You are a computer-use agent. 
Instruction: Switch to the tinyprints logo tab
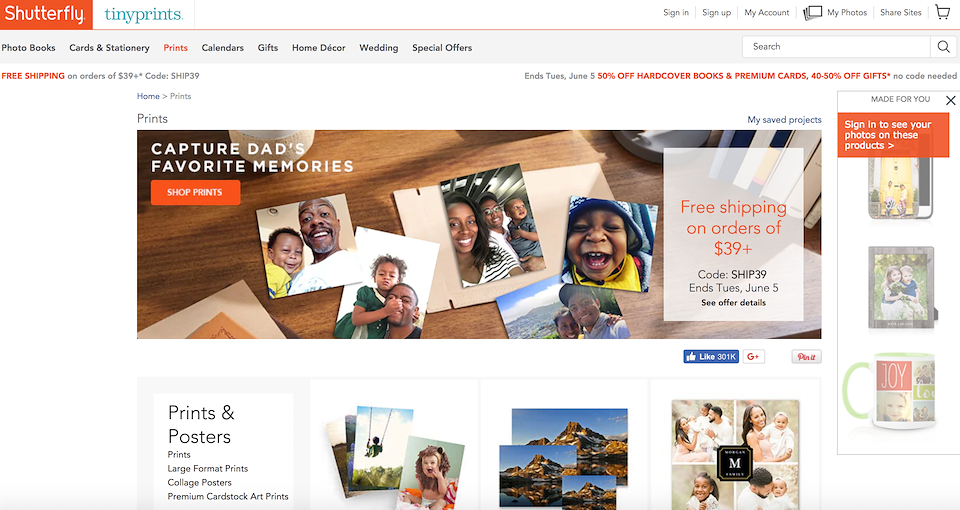pyautogui.click(x=143, y=14)
